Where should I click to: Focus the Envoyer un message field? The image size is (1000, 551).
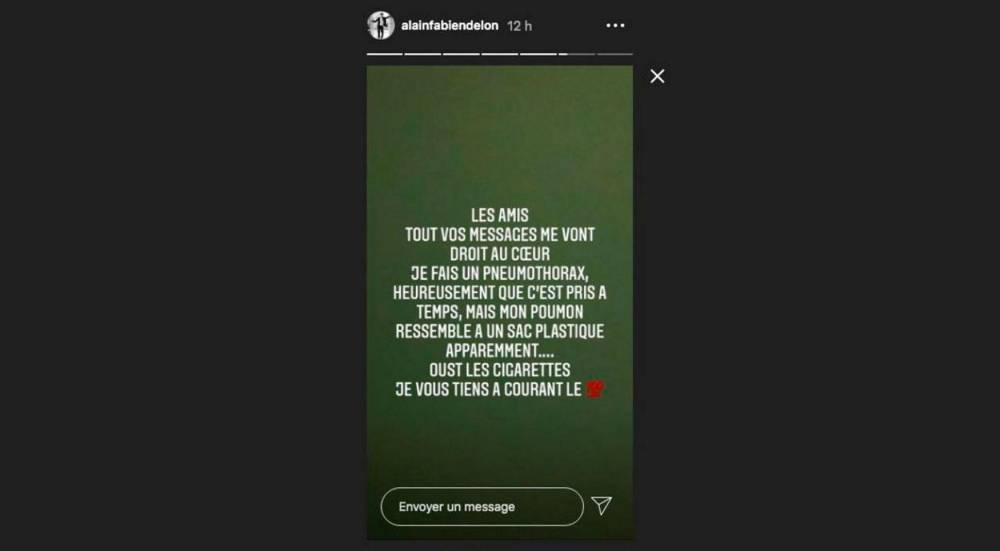482,507
